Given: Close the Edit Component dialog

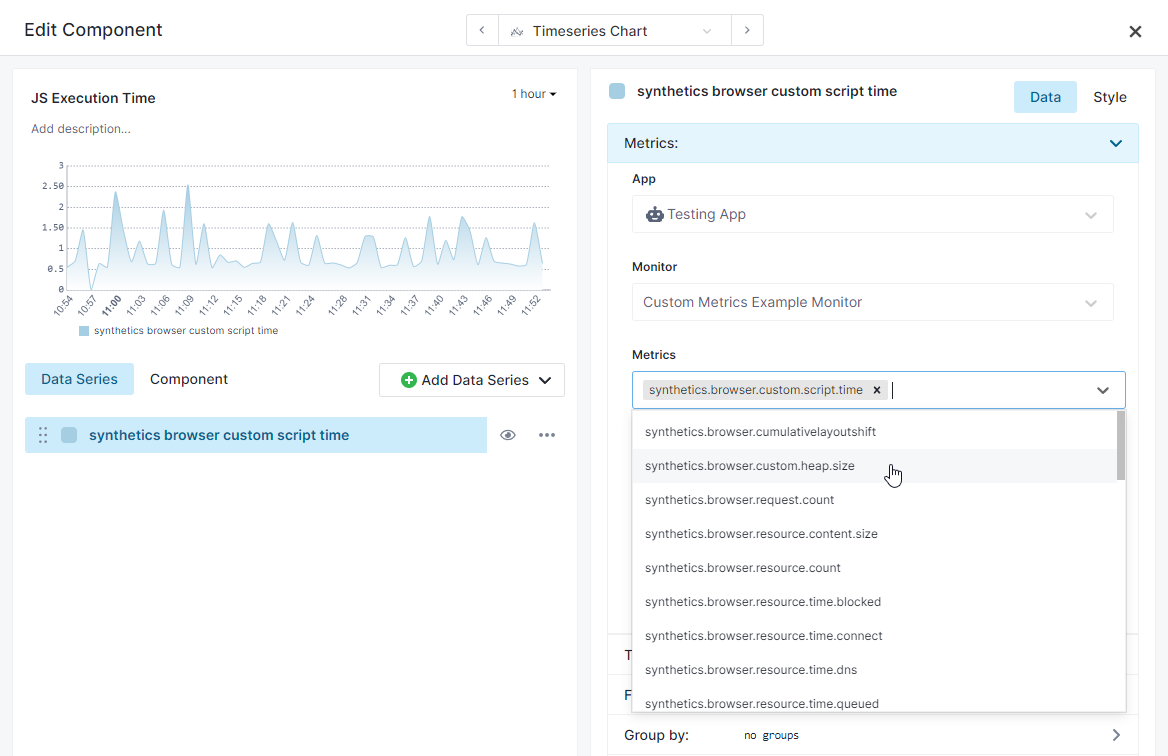Looking at the screenshot, I should pyautogui.click(x=1135, y=31).
